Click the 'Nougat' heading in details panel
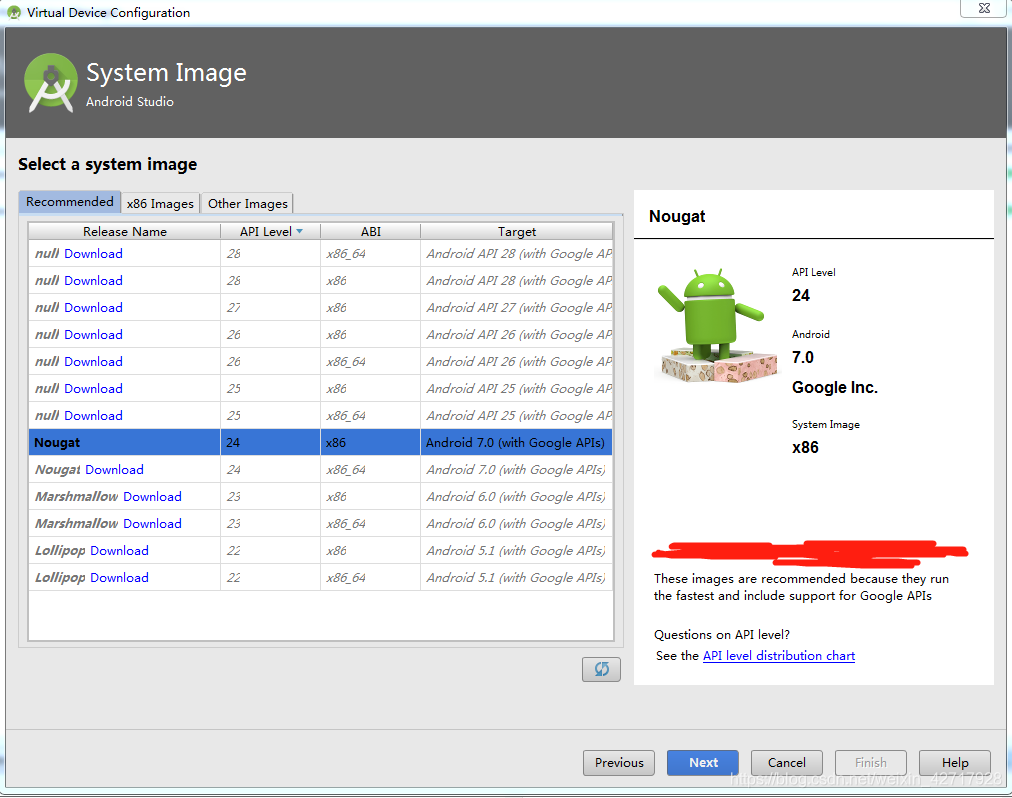This screenshot has height=798, width=1012. tap(677, 216)
